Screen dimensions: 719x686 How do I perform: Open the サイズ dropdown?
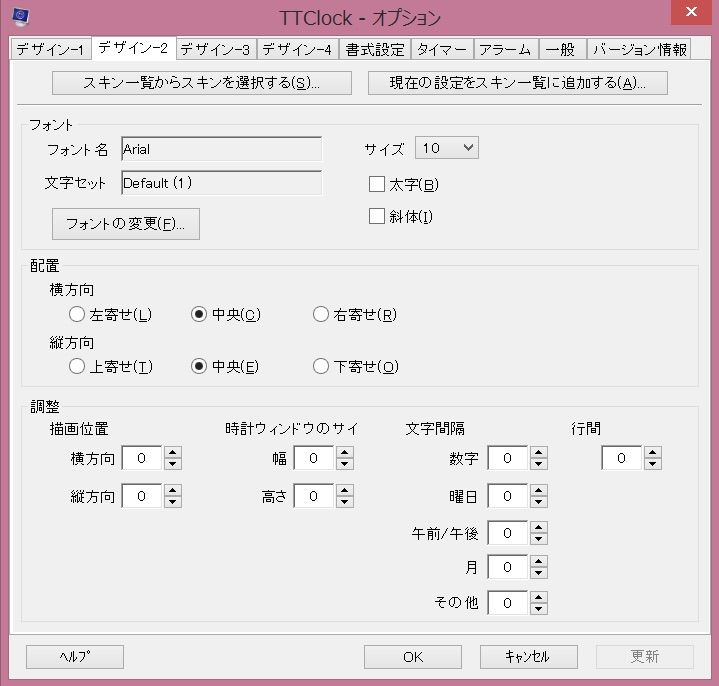(447, 148)
